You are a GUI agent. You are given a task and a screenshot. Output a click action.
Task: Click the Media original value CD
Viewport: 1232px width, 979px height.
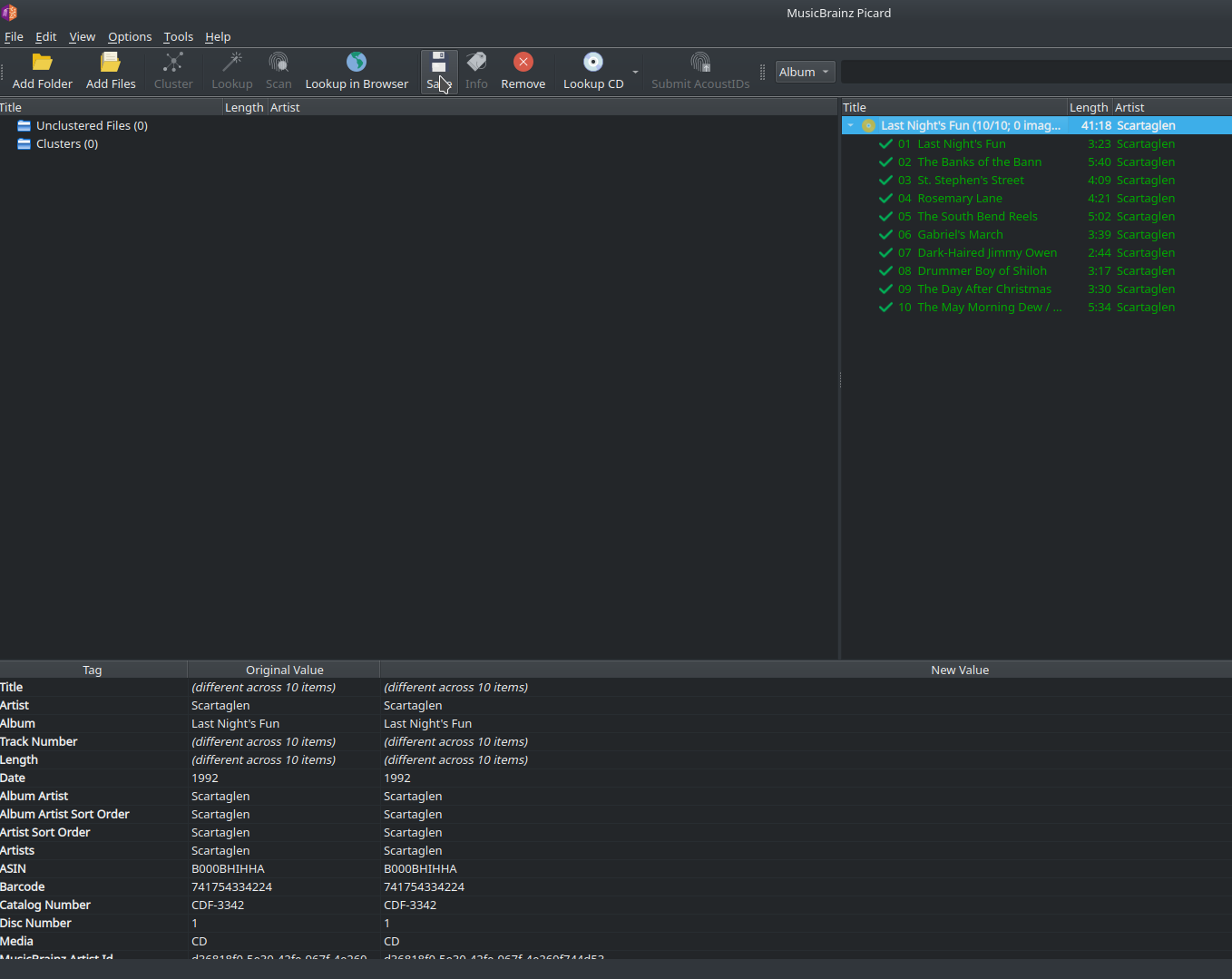200,941
